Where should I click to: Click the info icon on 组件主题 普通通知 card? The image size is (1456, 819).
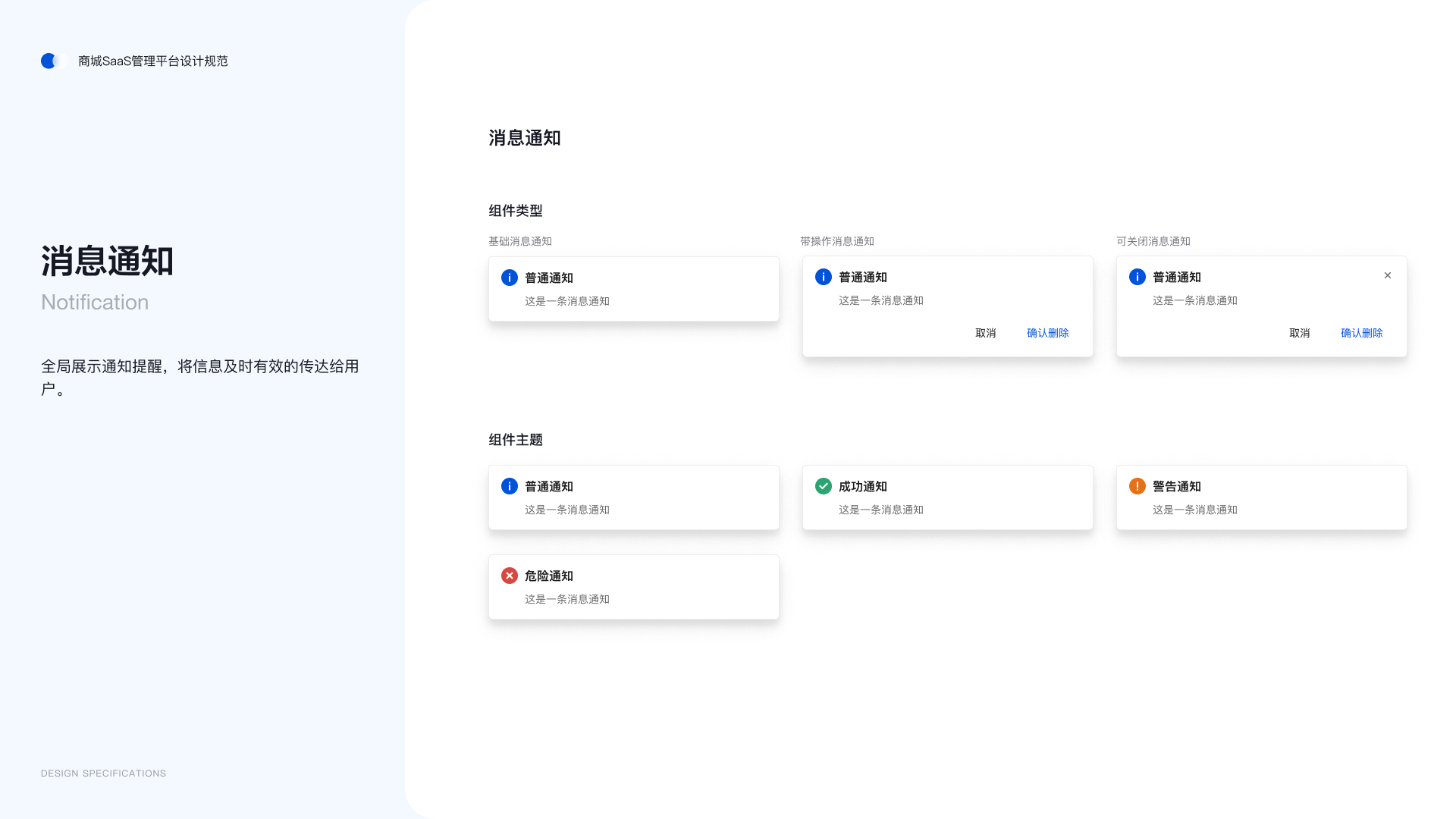tap(509, 486)
